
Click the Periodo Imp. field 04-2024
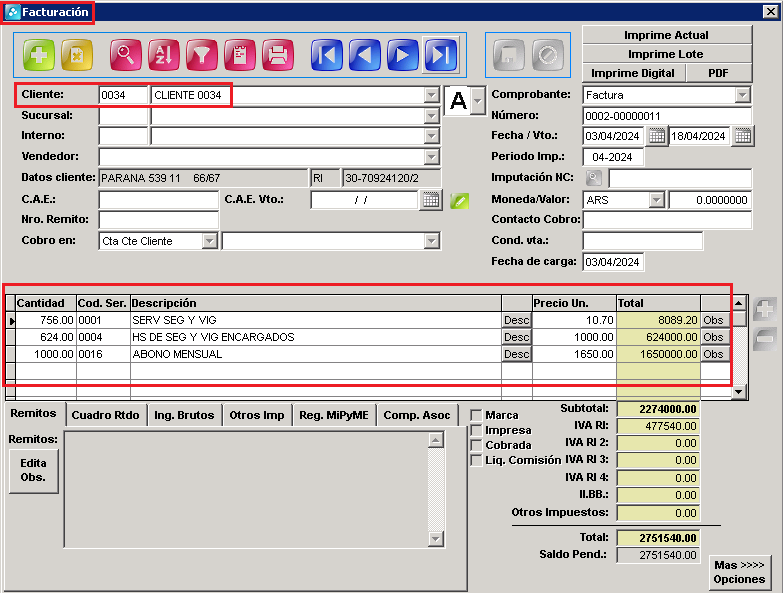click(613, 157)
